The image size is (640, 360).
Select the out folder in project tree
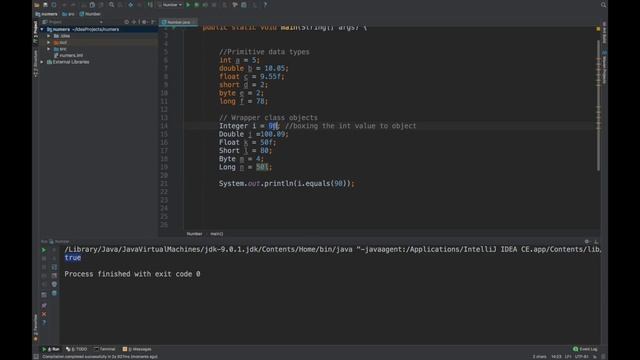[60, 42]
